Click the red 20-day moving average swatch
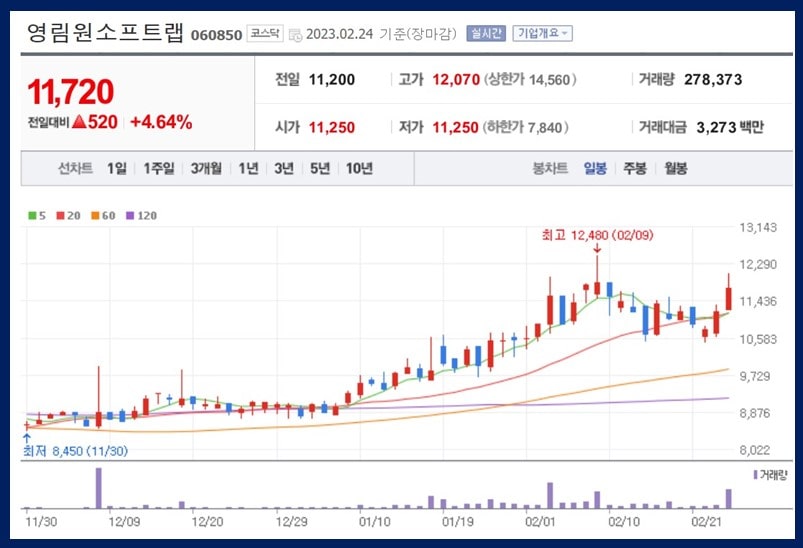Image resolution: width=803 pixels, height=548 pixels. click(60, 216)
